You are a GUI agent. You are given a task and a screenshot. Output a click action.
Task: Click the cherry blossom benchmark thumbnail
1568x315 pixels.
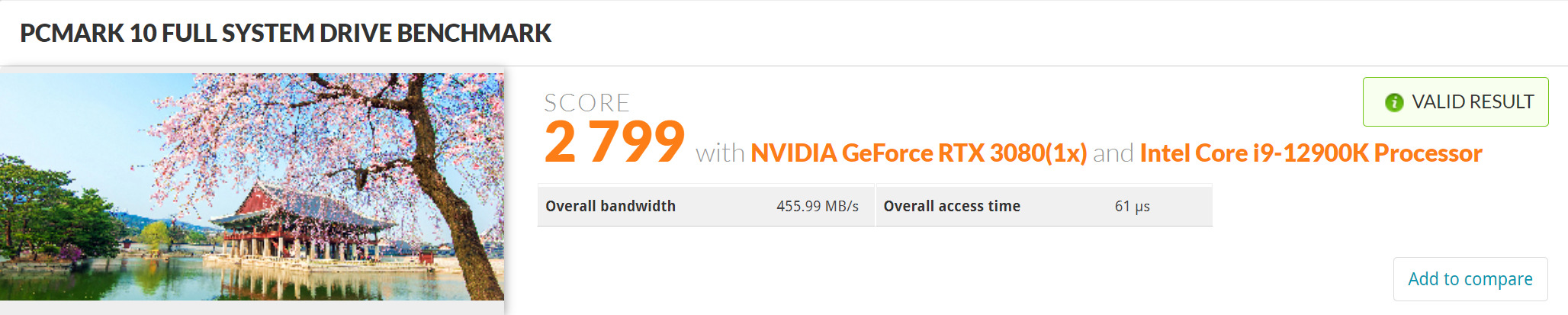click(x=252, y=187)
